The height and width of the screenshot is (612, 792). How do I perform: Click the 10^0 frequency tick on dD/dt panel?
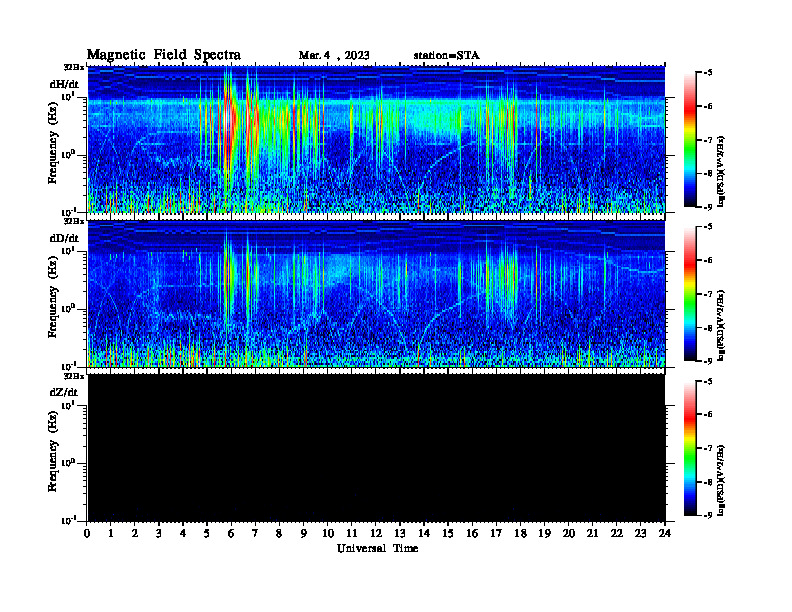click(68, 308)
